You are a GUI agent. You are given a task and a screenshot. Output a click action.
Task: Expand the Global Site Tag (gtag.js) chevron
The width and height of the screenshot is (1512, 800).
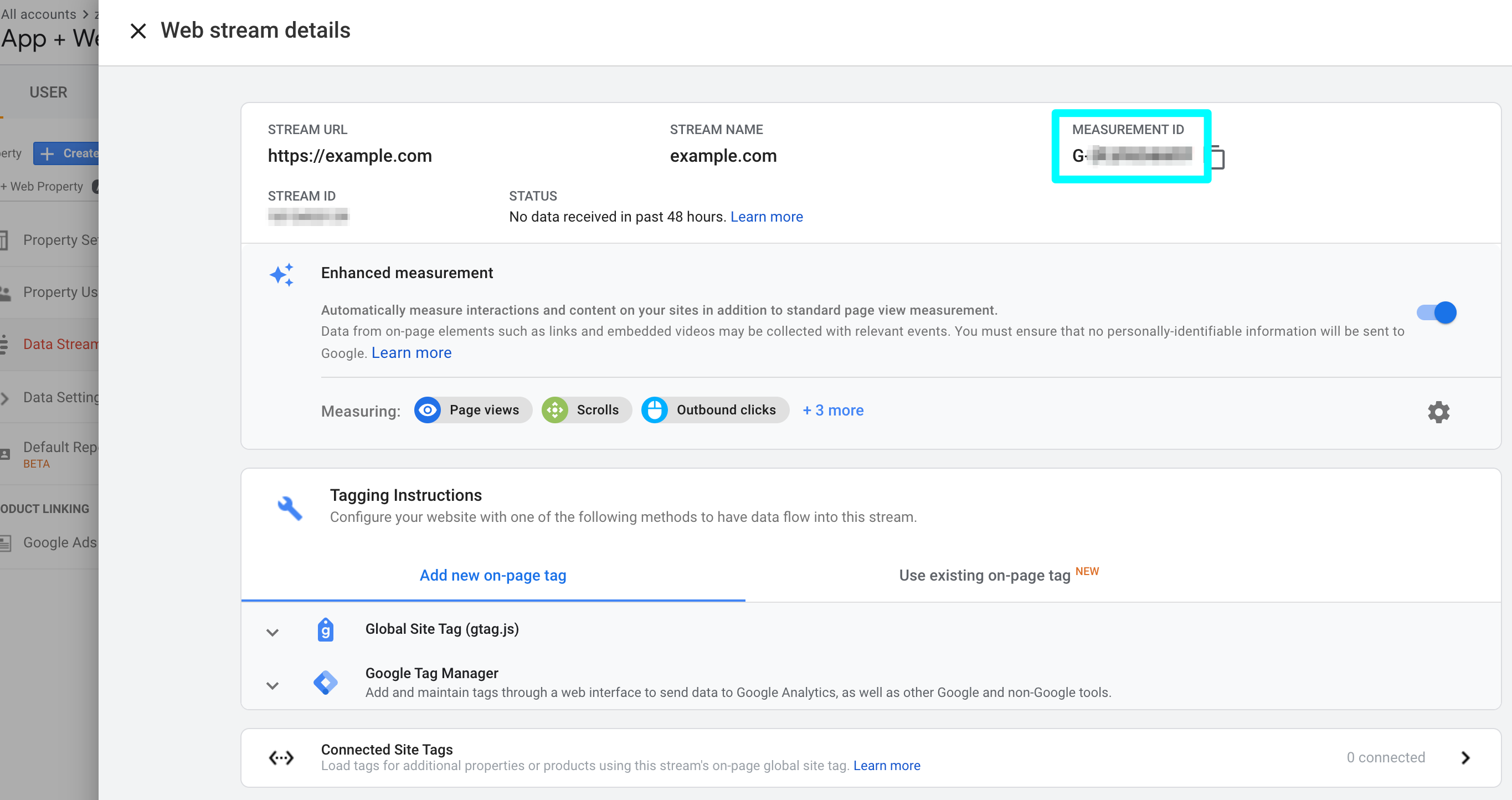coord(272,632)
